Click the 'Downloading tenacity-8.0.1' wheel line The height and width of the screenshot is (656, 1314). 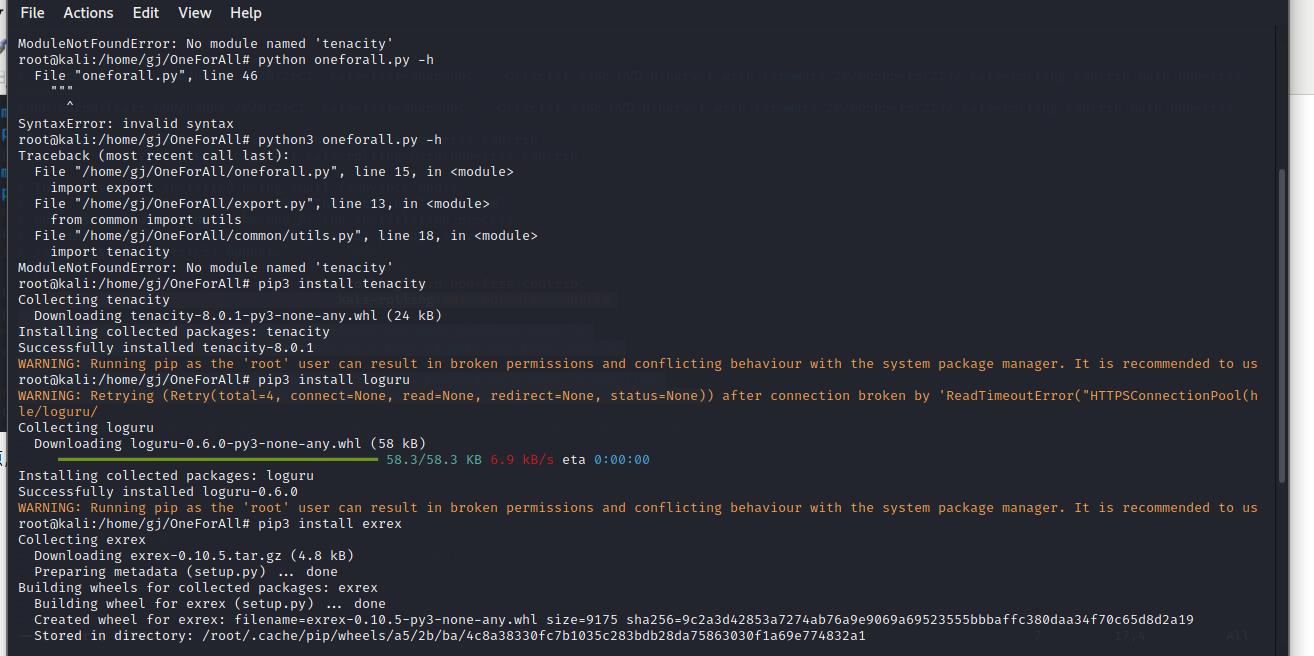click(238, 316)
